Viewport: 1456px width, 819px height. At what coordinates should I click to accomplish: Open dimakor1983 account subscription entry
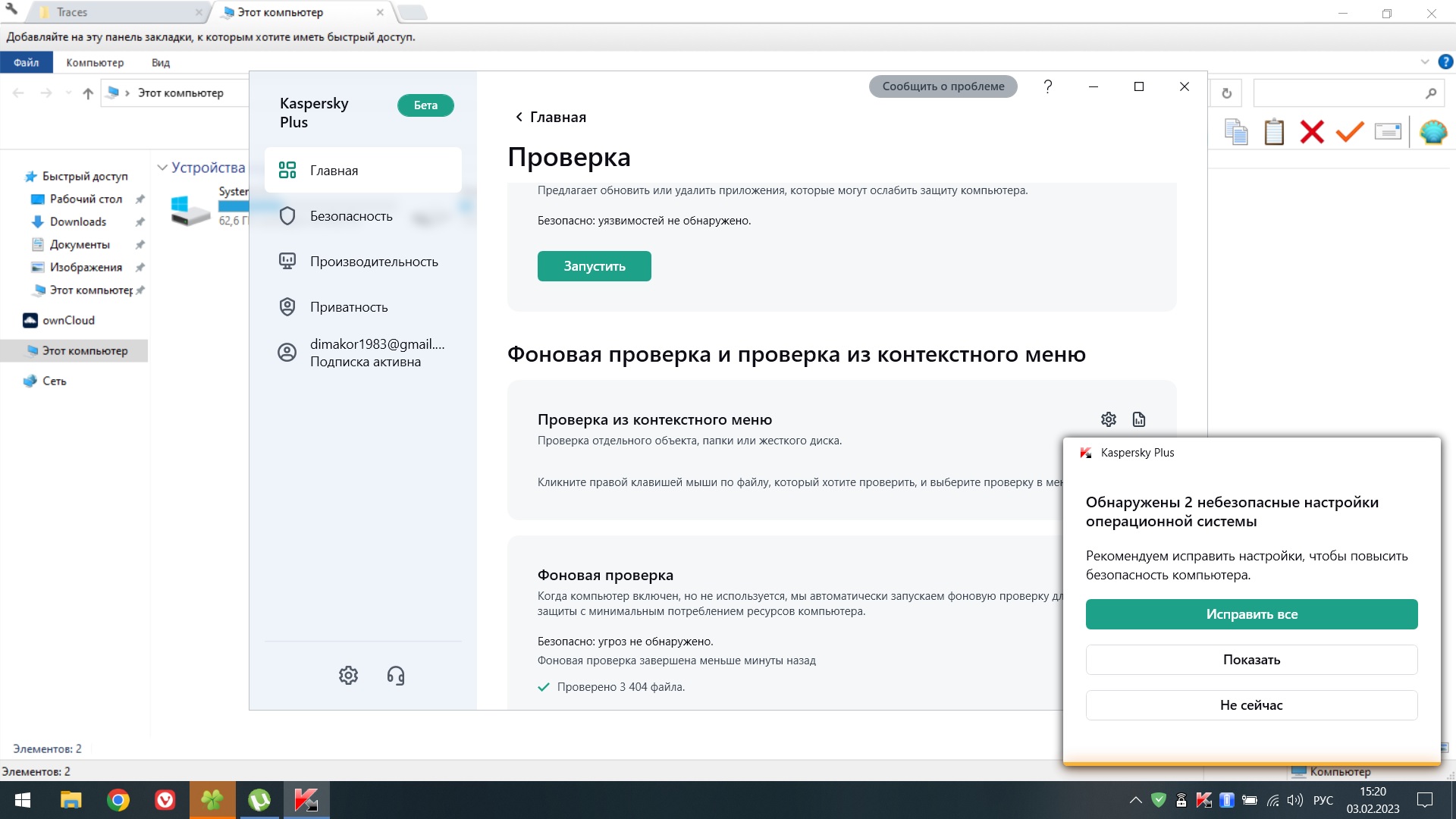pyautogui.click(x=363, y=353)
